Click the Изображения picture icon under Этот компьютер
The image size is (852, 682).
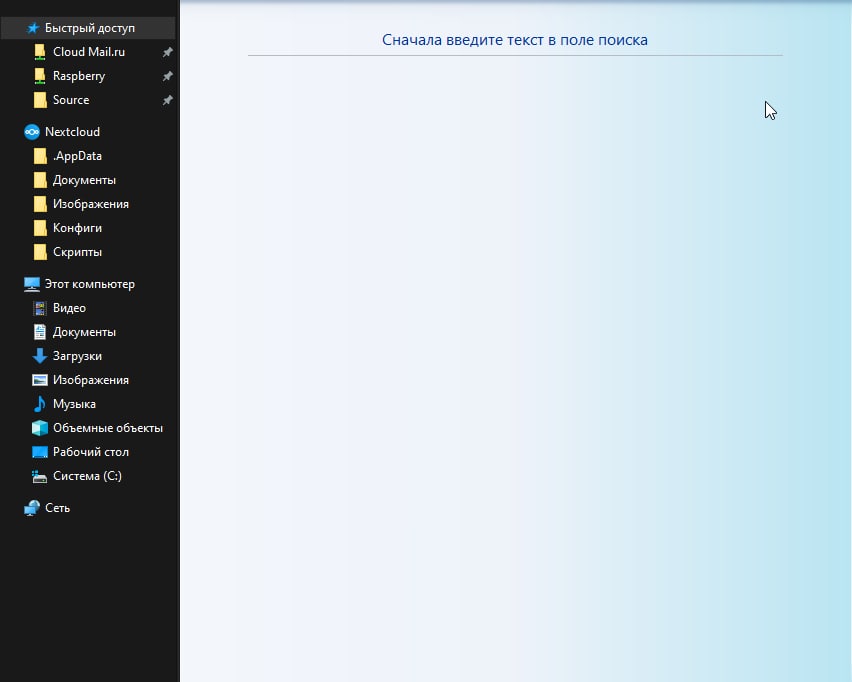pos(40,380)
